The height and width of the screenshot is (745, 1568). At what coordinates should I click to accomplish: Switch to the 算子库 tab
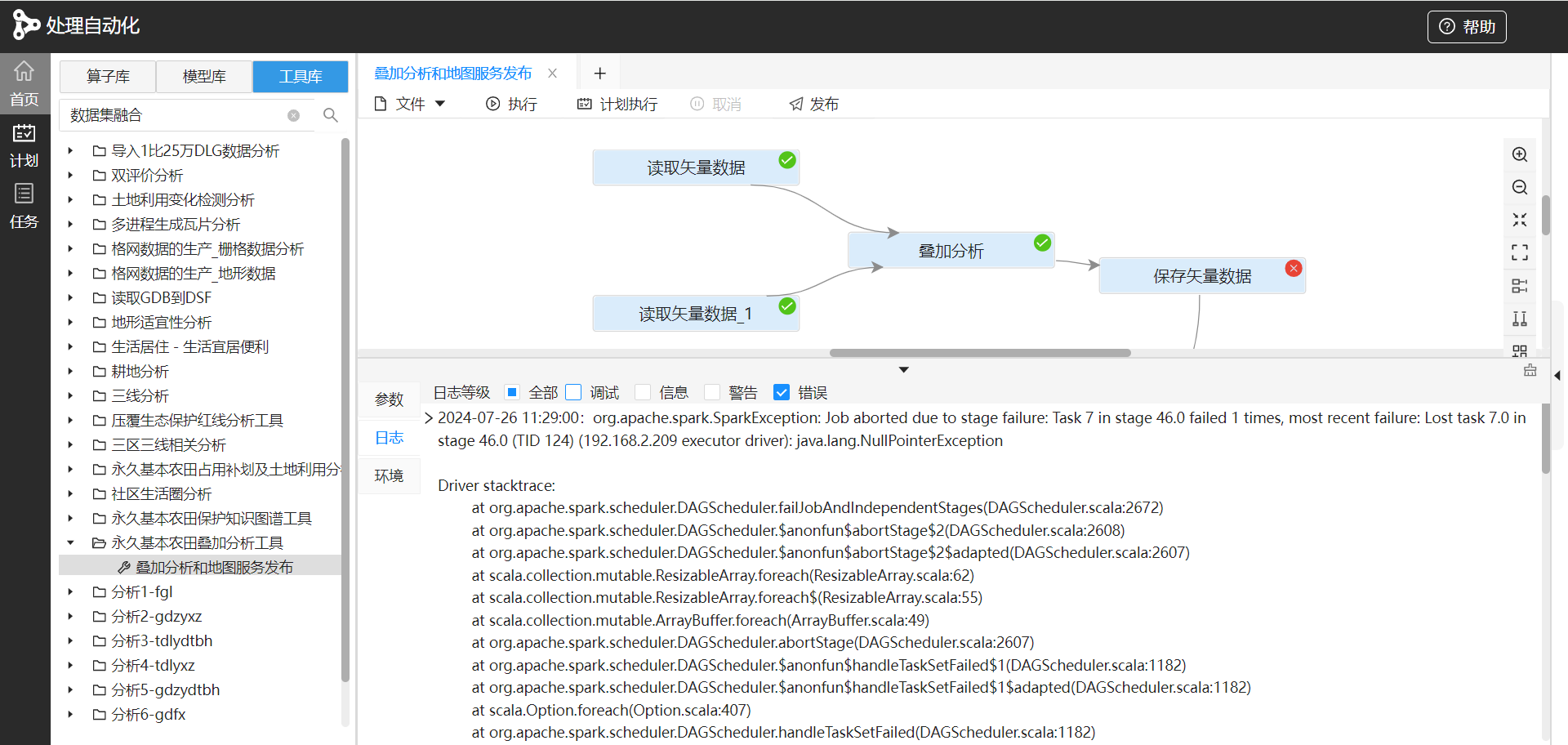[108, 76]
